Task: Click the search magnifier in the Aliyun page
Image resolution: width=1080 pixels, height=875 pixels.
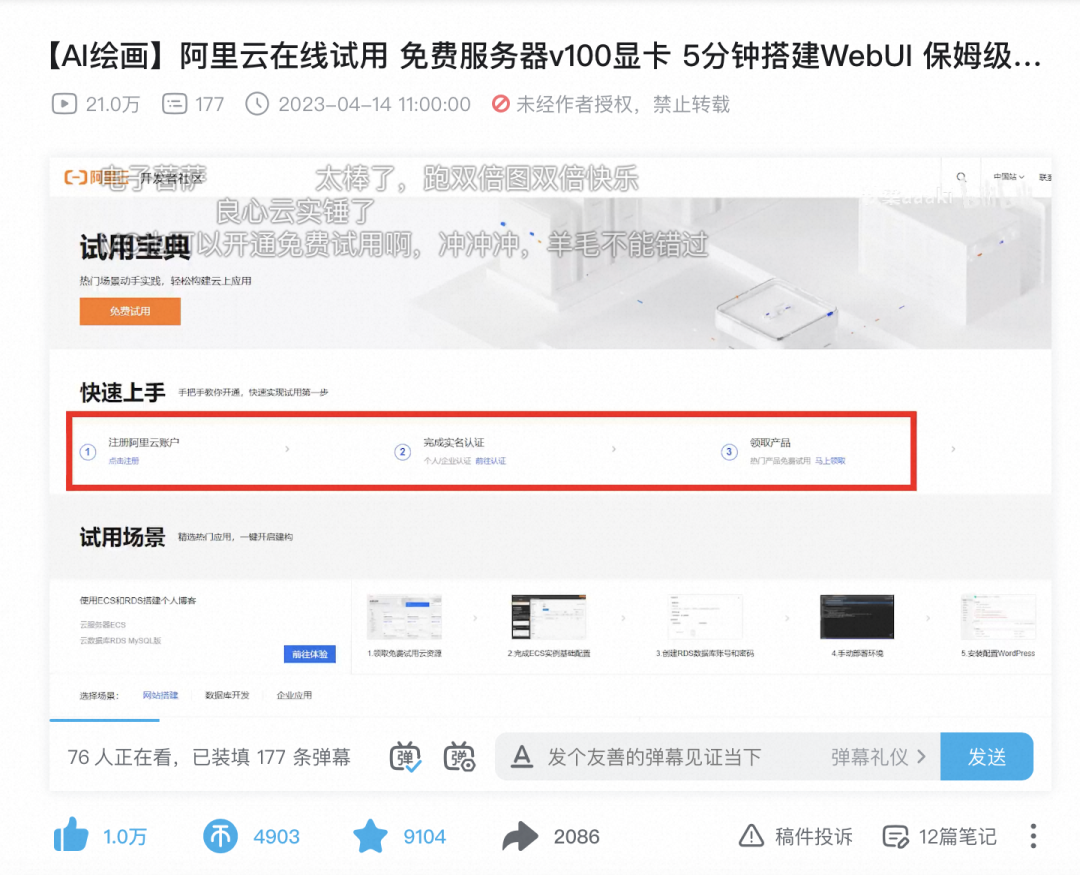Action: [962, 177]
